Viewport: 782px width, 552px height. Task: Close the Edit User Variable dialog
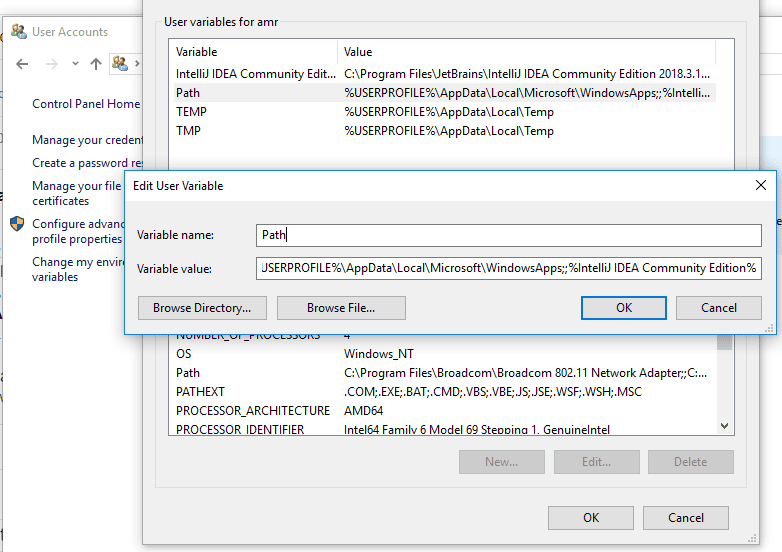761,185
